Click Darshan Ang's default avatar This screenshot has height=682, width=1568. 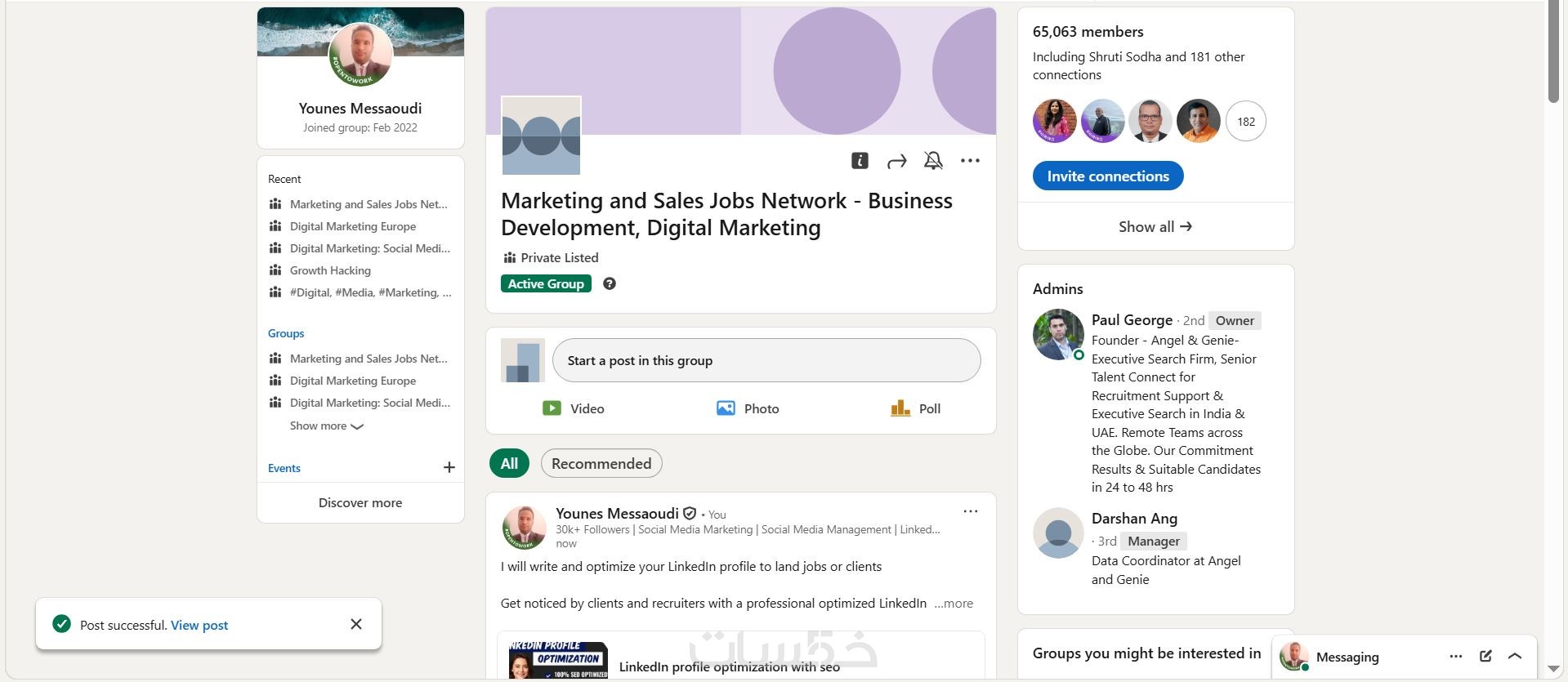click(1058, 533)
